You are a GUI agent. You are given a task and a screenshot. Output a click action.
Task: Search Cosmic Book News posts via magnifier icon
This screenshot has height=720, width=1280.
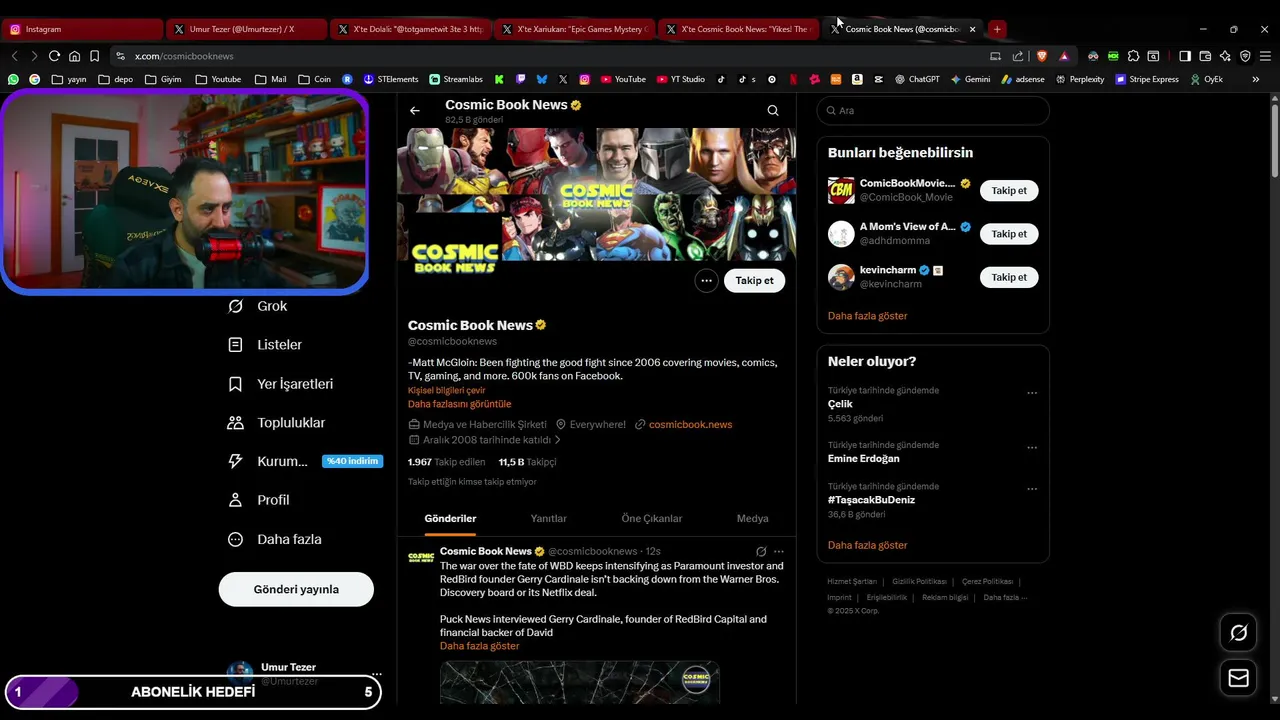pyautogui.click(x=773, y=111)
